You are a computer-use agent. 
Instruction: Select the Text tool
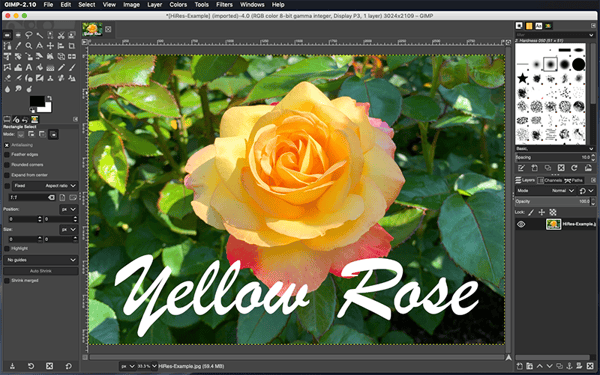[x=29, y=67]
